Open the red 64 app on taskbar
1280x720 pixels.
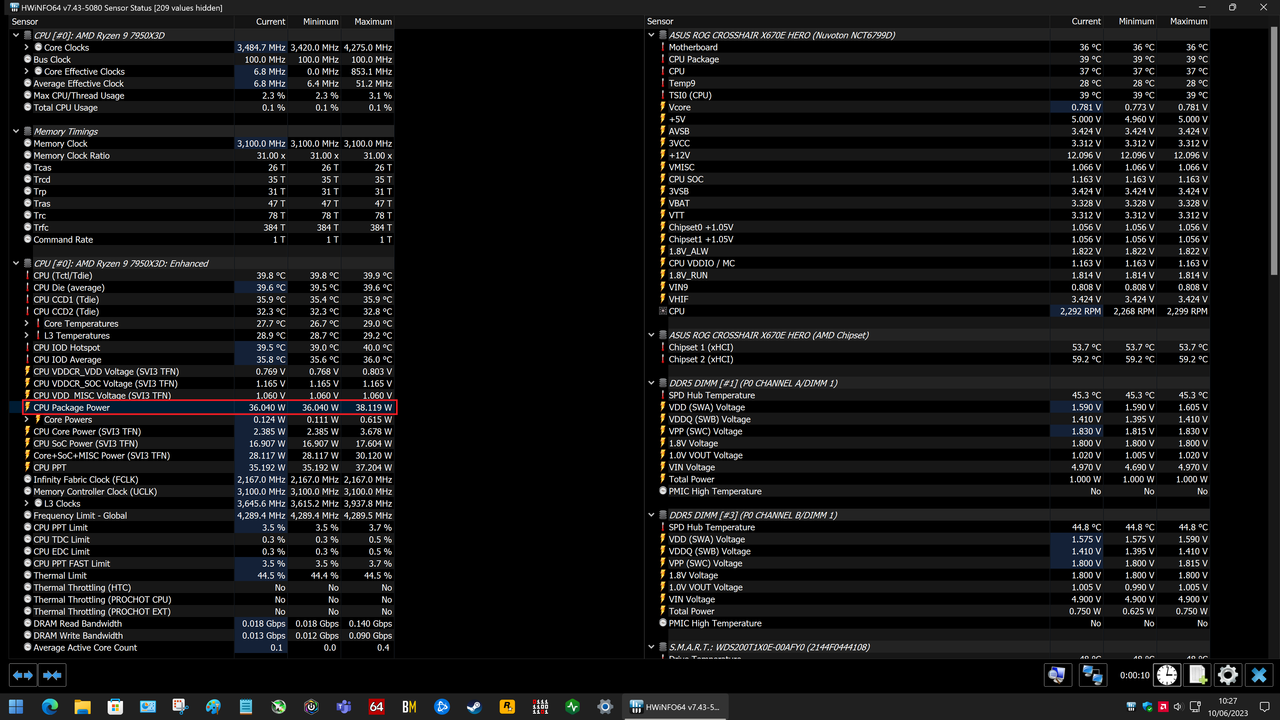[x=377, y=706]
